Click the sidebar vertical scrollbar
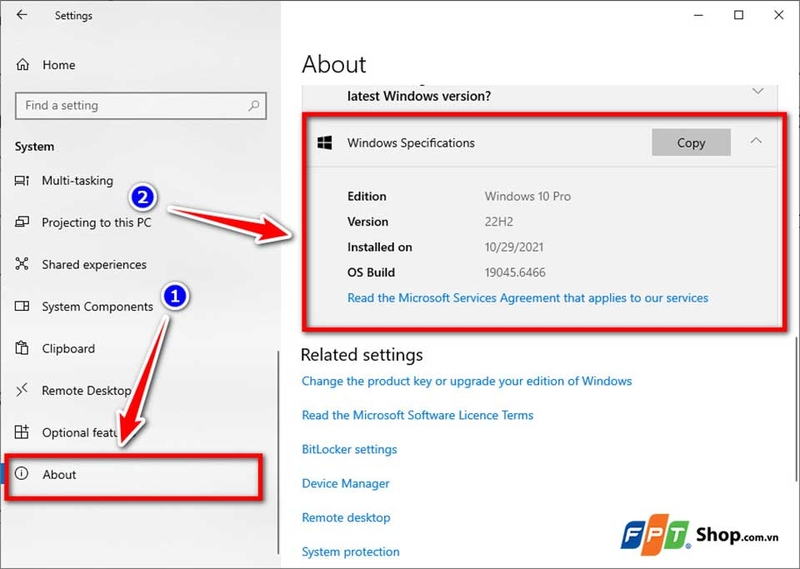This screenshot has height=569, width=800. pos(278,452)
